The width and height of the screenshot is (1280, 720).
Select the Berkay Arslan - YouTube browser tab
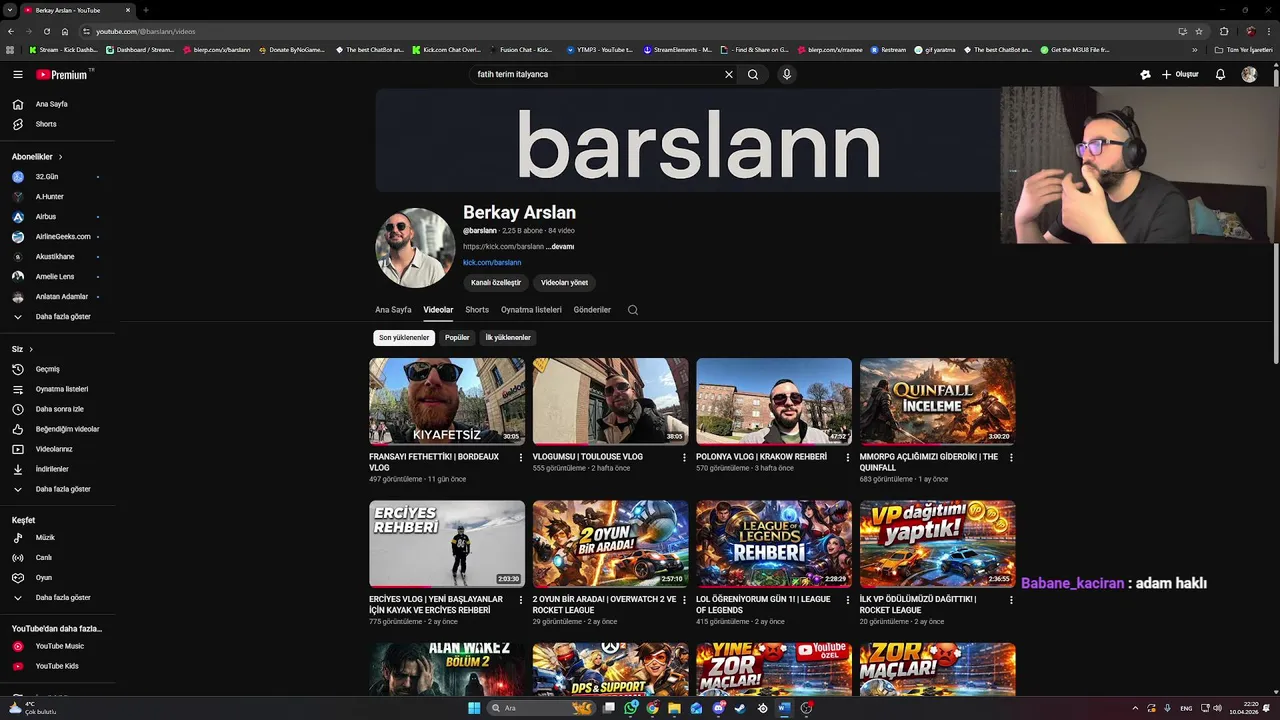pyautogui.click(x=78, y=10)
